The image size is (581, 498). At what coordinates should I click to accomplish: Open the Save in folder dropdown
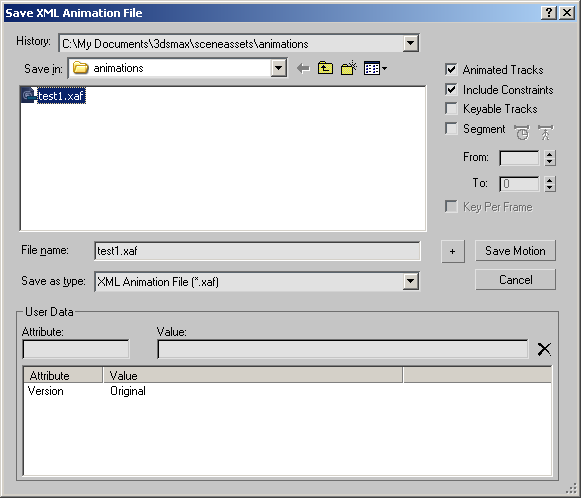point(279,68)
